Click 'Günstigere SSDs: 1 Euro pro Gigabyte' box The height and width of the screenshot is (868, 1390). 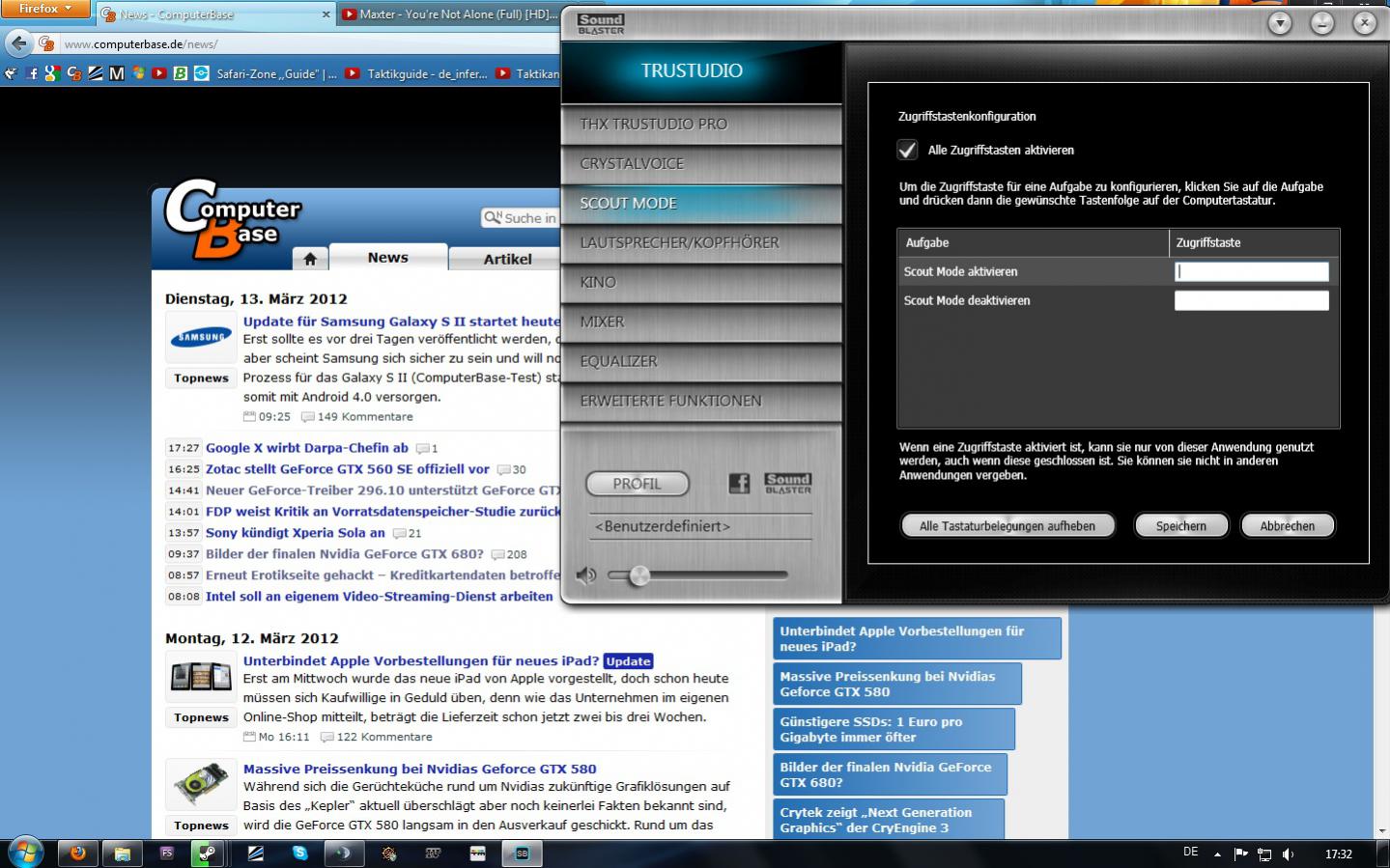tap(894, 729)
